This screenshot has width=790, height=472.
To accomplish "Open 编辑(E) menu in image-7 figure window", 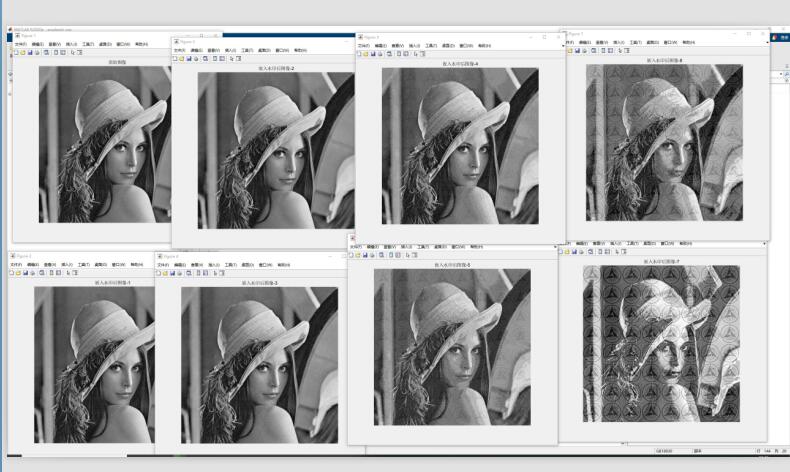I will [582, 244].
